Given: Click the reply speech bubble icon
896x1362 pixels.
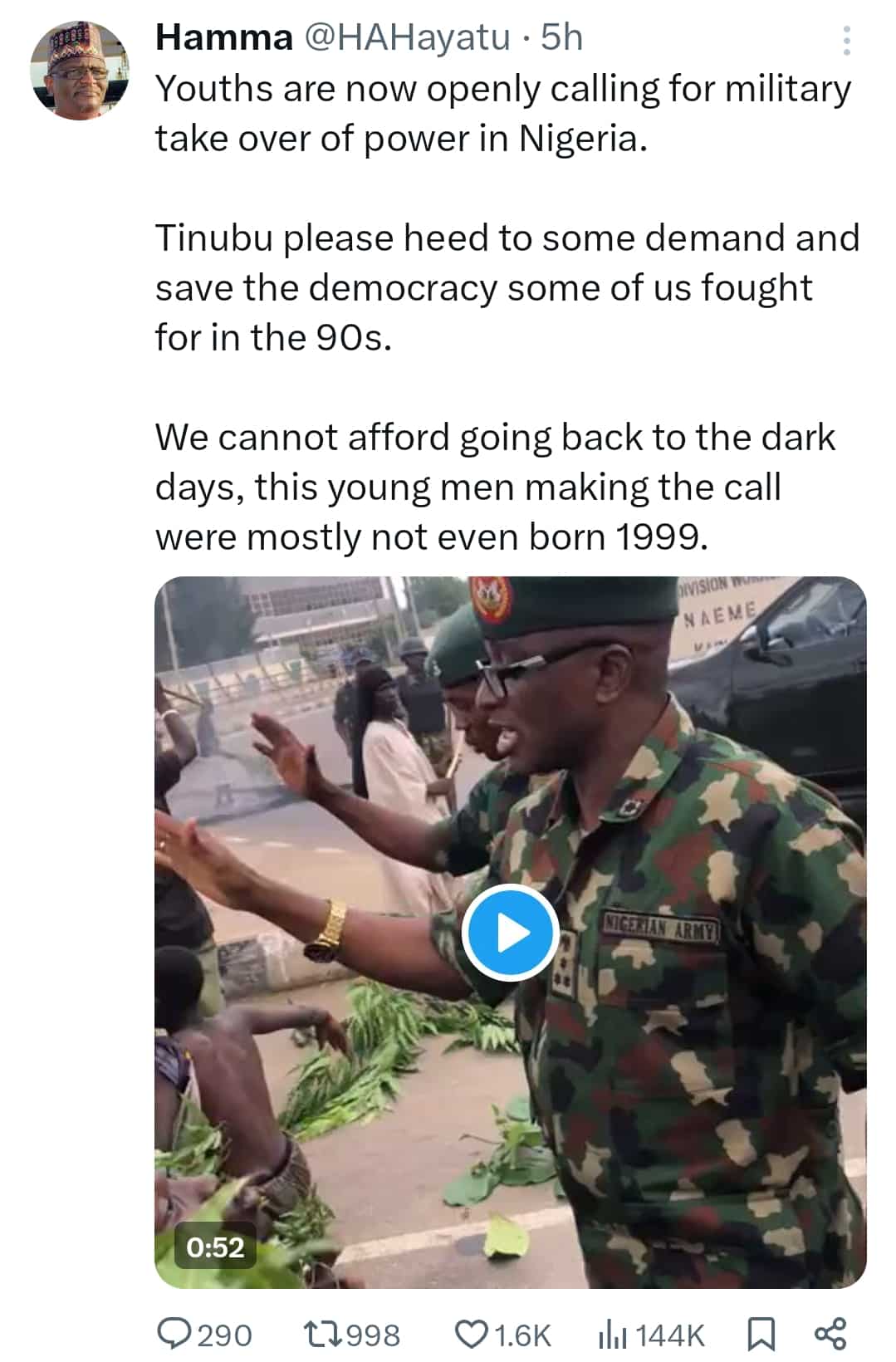Looking at the screenshot, I should (174, 1334).
